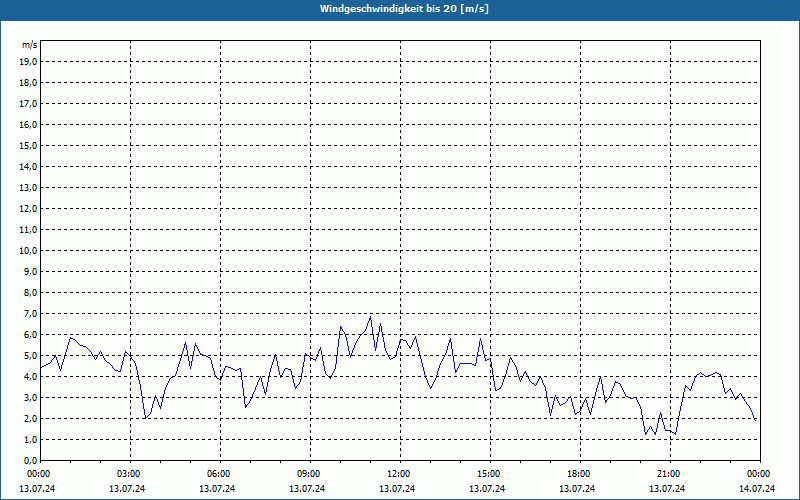
Task: Select the 2,0 y-axis label
Action: [x=30, y=418]
